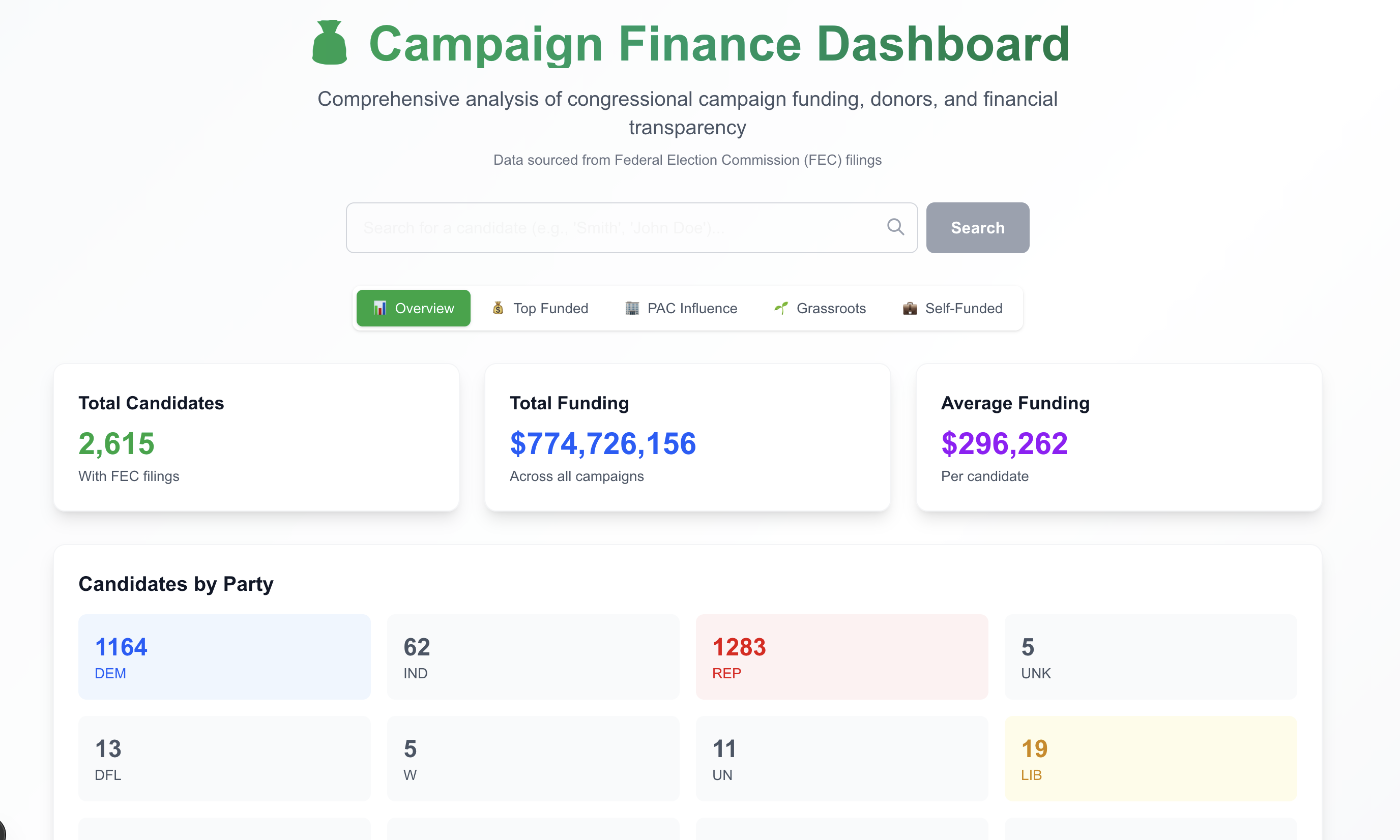Click the Total Funding stat card
Screen dimensions: 1400x840
[x=687, y=438]
